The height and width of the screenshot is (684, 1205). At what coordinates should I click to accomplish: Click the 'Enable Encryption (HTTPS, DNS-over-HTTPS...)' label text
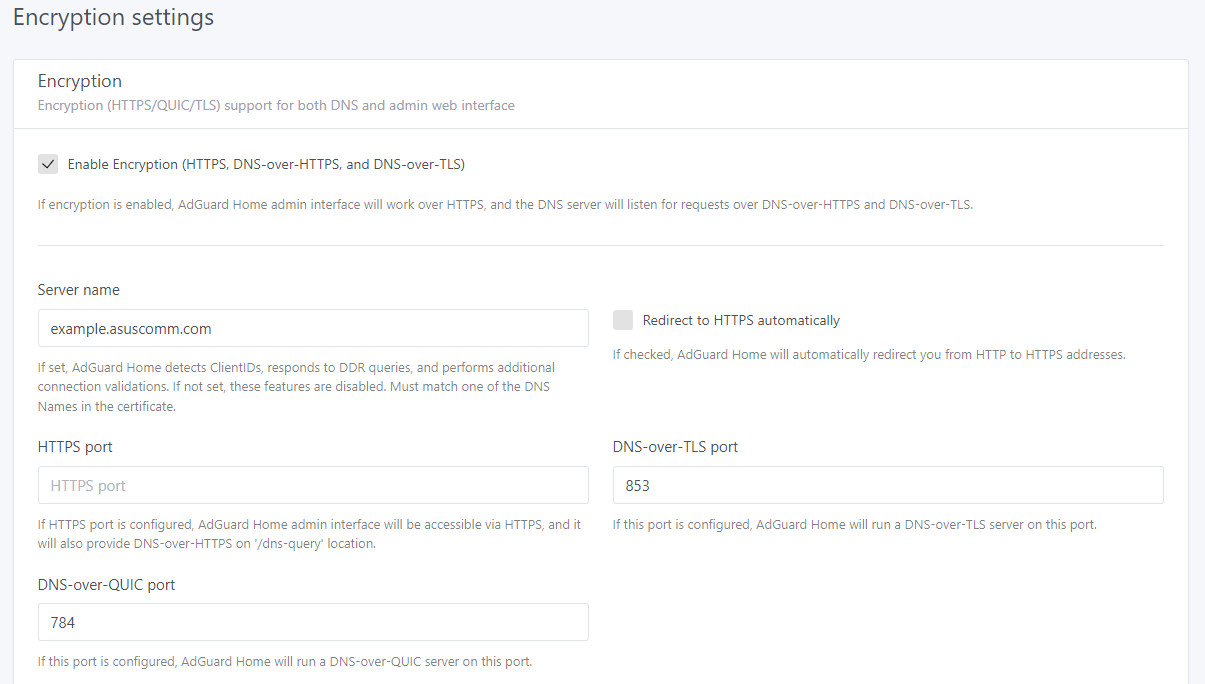pos(266,164)
